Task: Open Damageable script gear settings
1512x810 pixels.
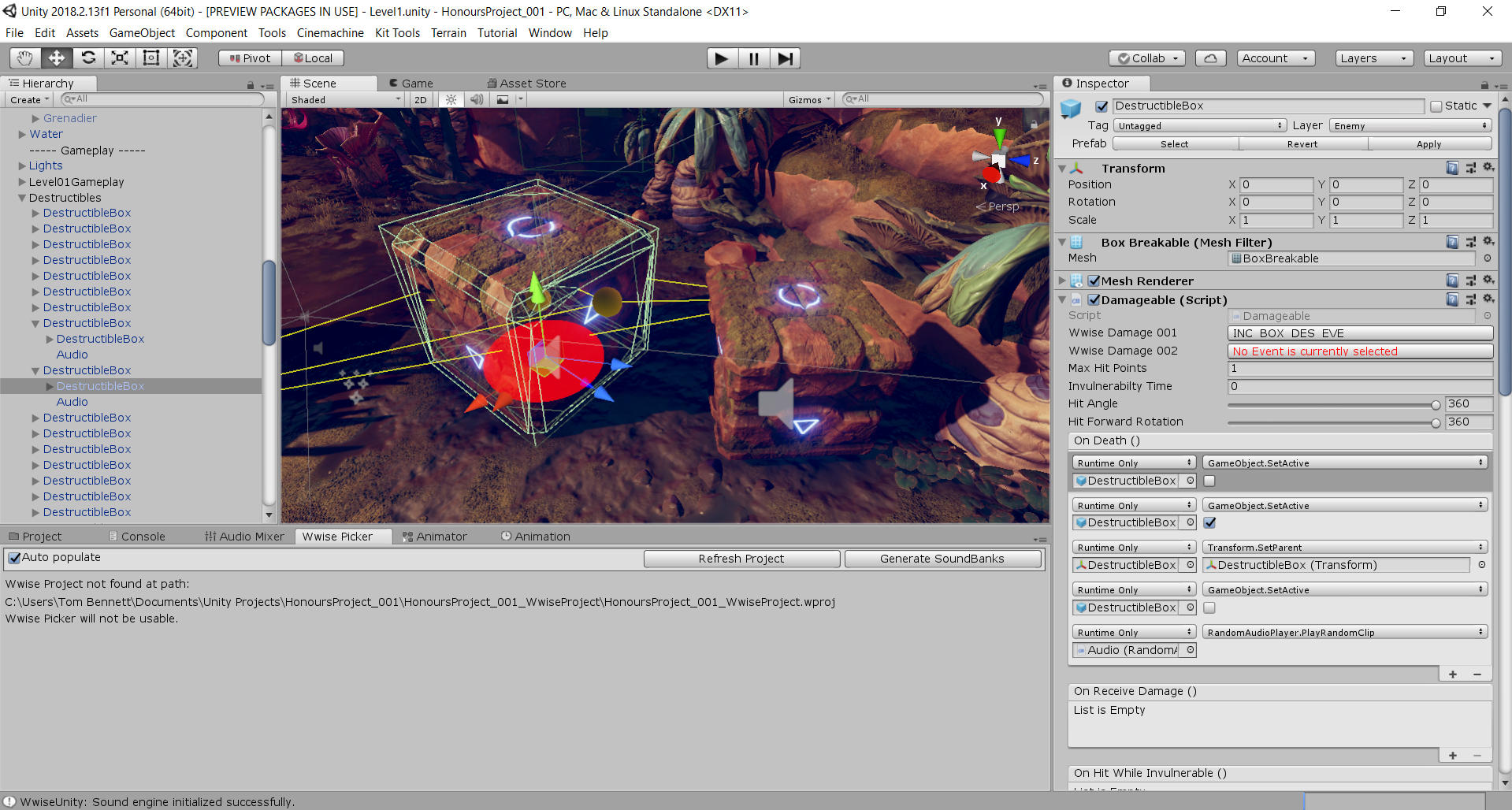Action: point(1488,299)
